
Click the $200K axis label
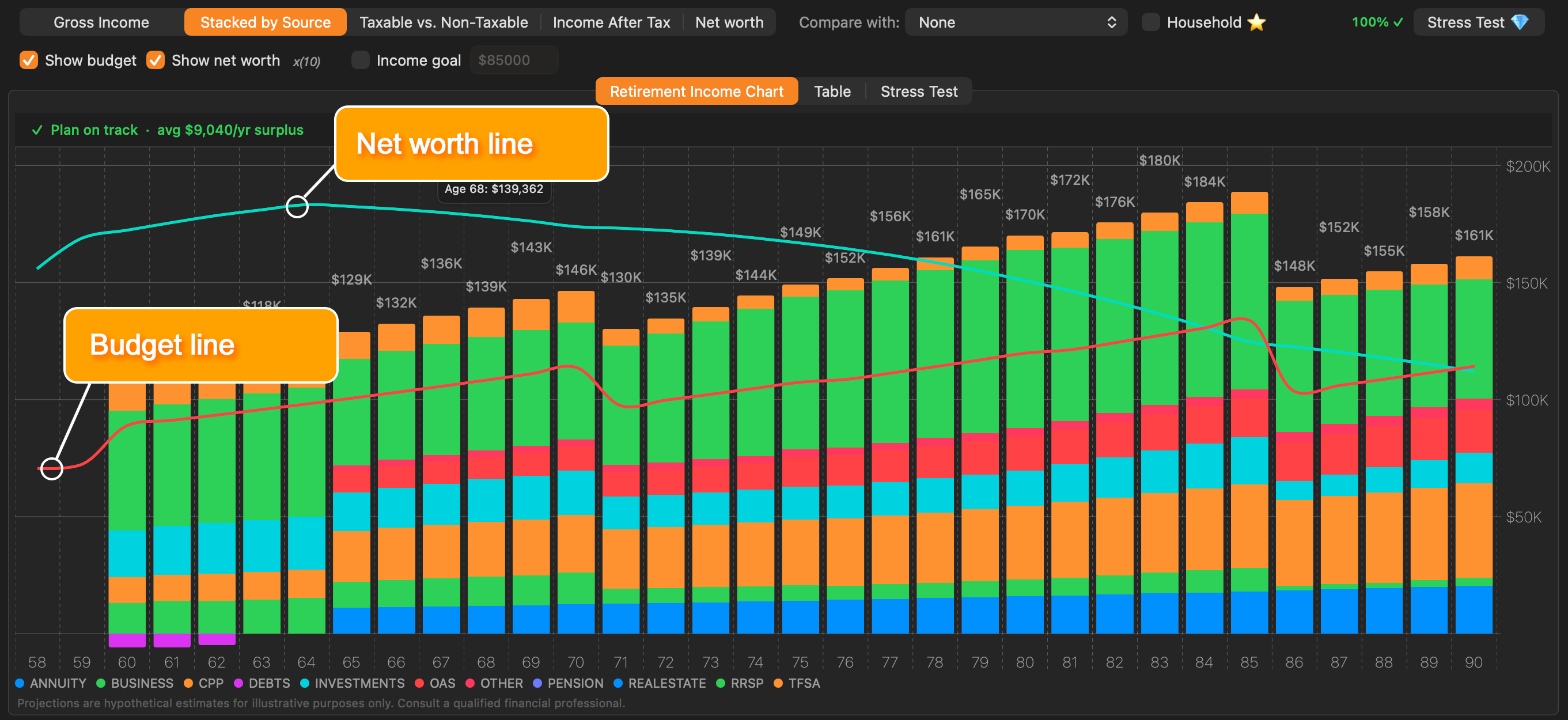coord(1528,166)
